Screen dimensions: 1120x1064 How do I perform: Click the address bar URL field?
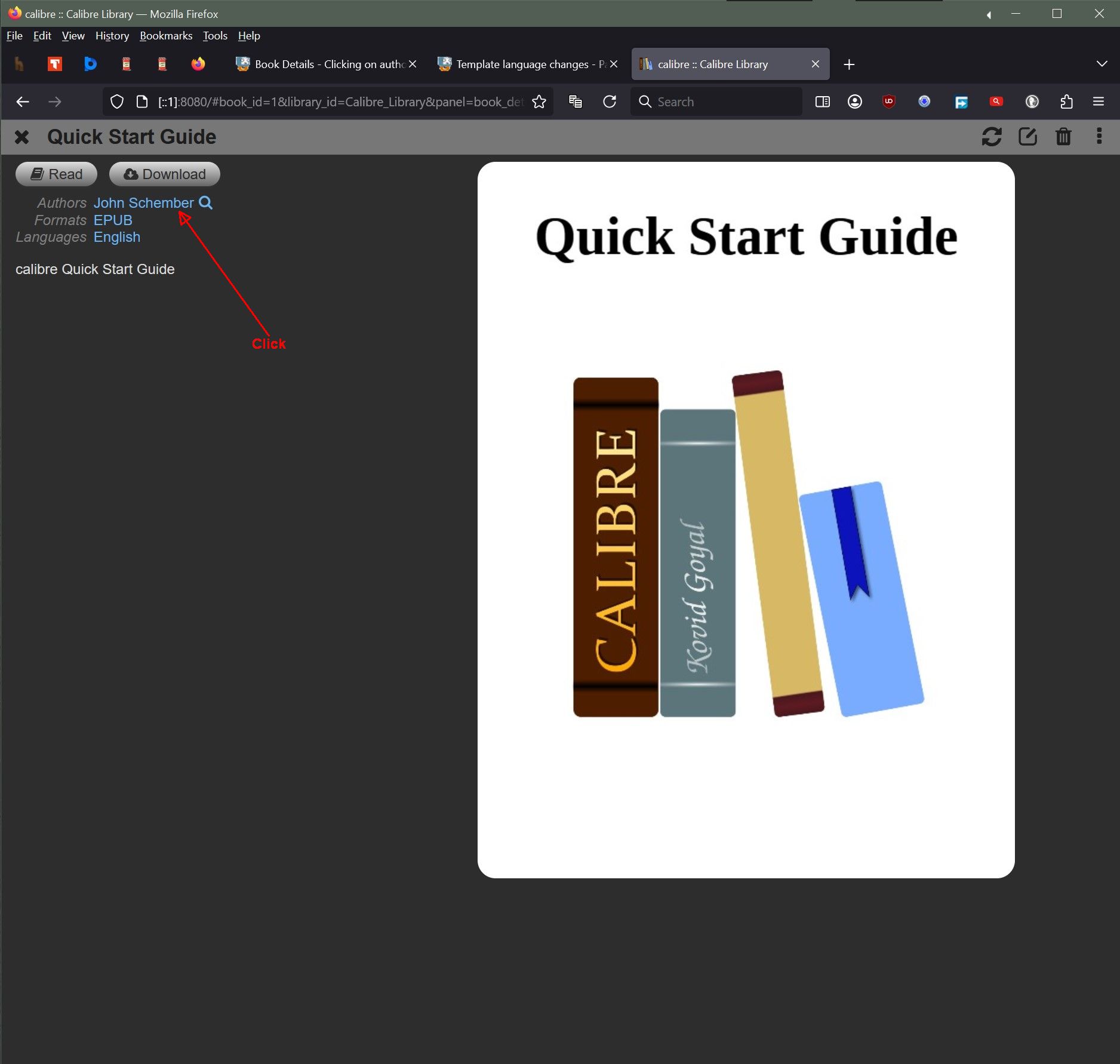click(x=341, y=102)
